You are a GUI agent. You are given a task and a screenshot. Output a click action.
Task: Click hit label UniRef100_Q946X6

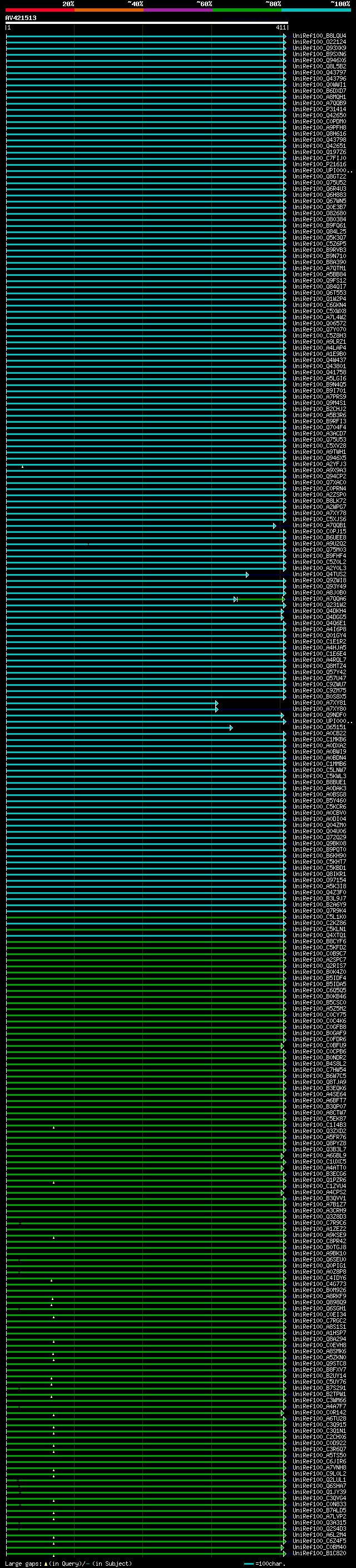(319, 60)
